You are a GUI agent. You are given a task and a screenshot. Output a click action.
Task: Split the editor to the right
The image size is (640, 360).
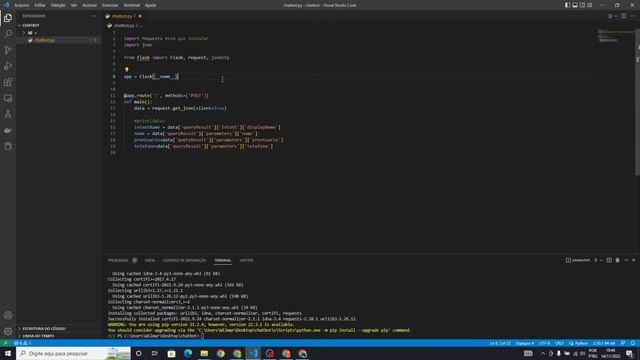(624, 16)
